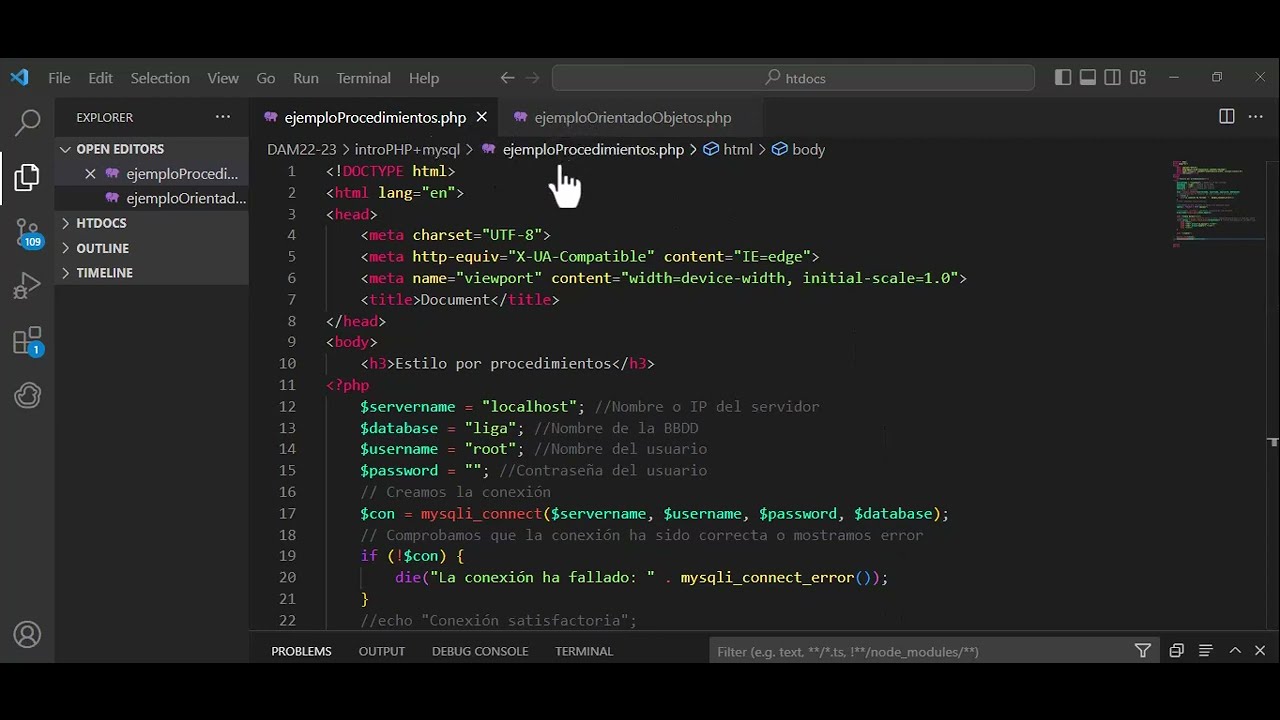Close ejemploProcedi... in Open Editors
1280x720 pixels.
[90, 174]
